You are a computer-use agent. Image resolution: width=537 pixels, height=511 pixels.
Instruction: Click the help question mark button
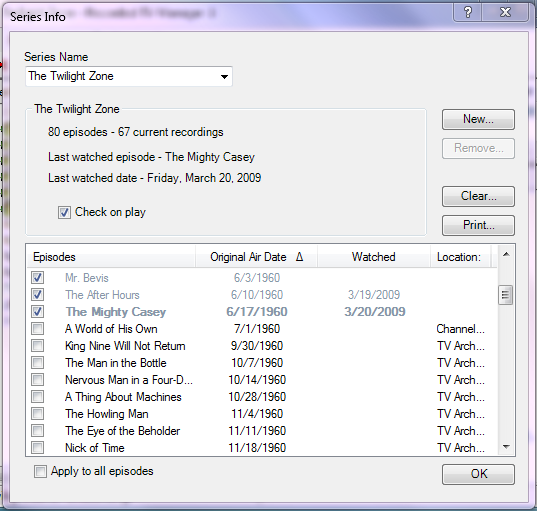pyautogui.click(x=467, y=13)
